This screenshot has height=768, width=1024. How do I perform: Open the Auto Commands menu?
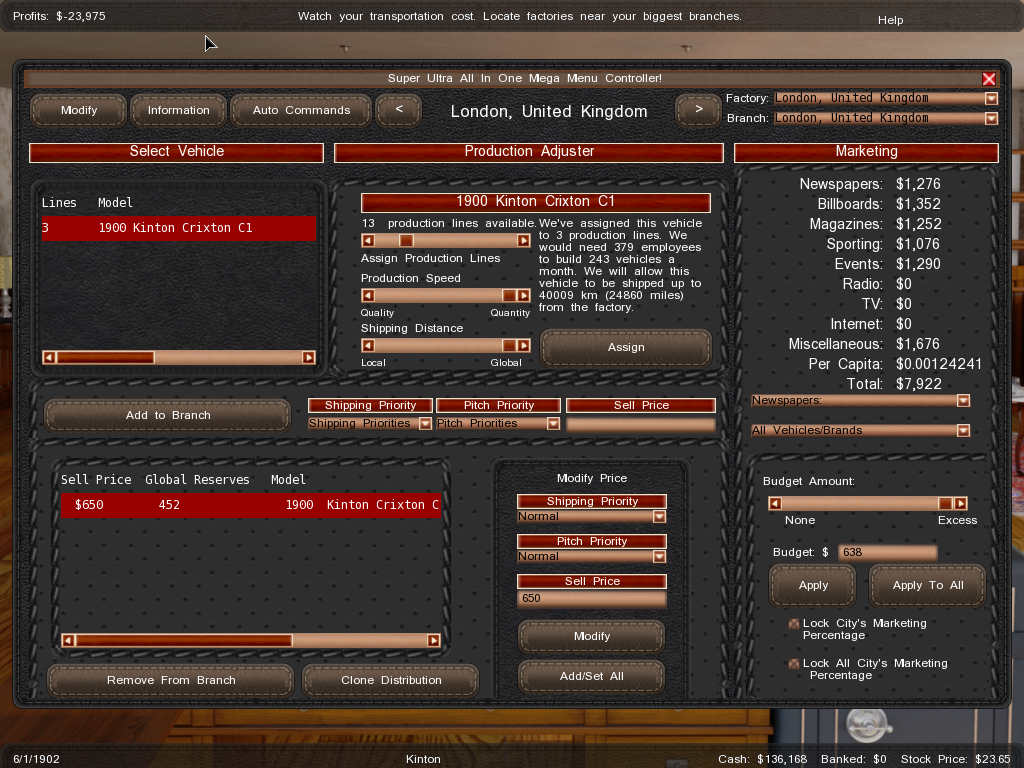tap(301, 110)
